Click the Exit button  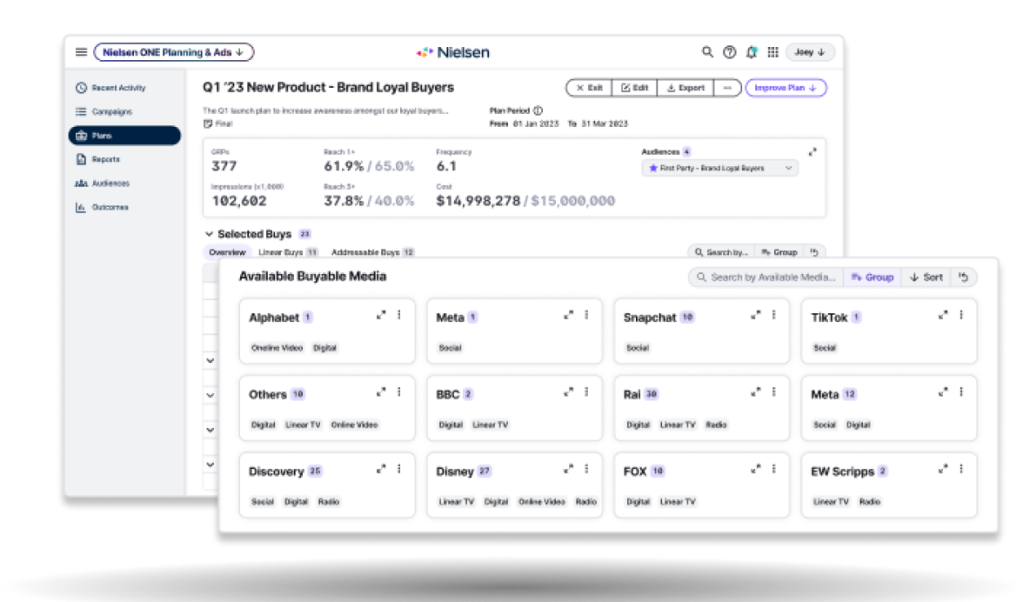(x=589, y=88)
